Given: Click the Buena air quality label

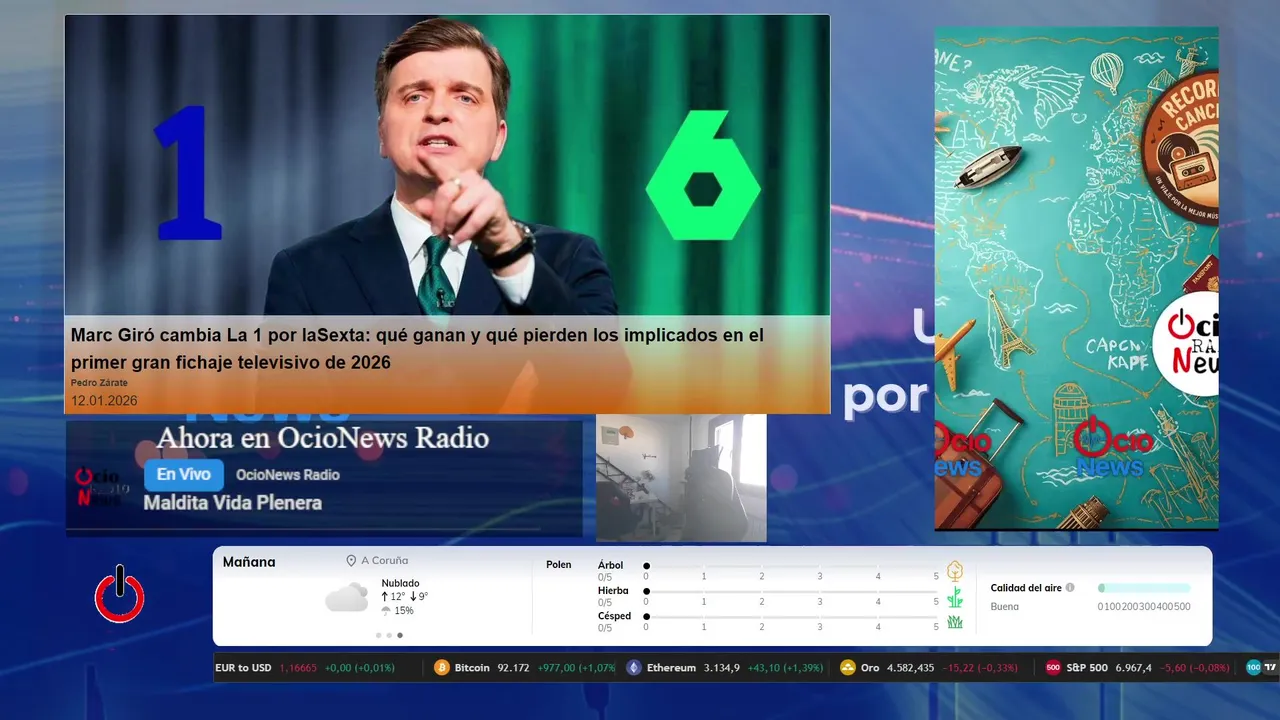Looking at the screenshot, I should [1005, 607].
